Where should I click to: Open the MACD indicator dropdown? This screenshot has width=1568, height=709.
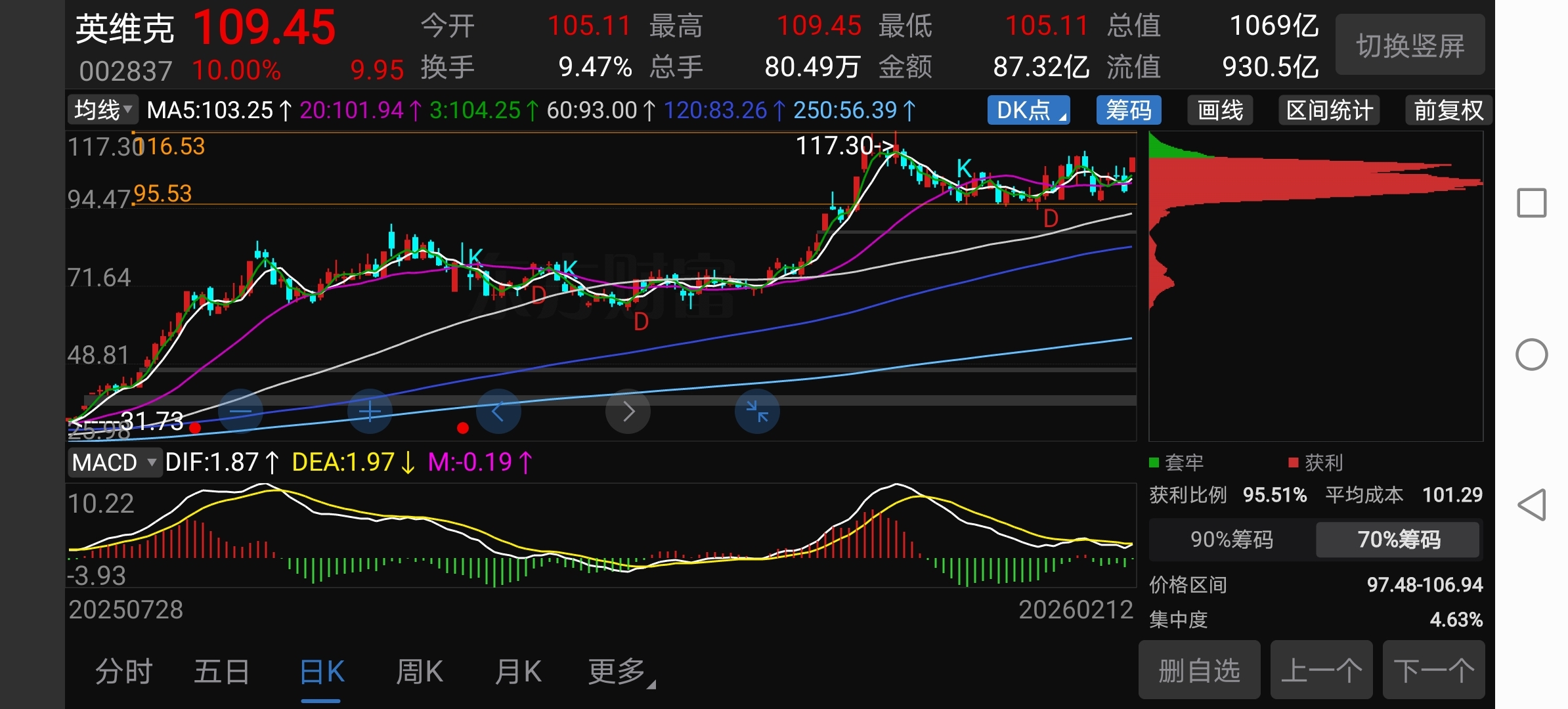pos(114,463)
